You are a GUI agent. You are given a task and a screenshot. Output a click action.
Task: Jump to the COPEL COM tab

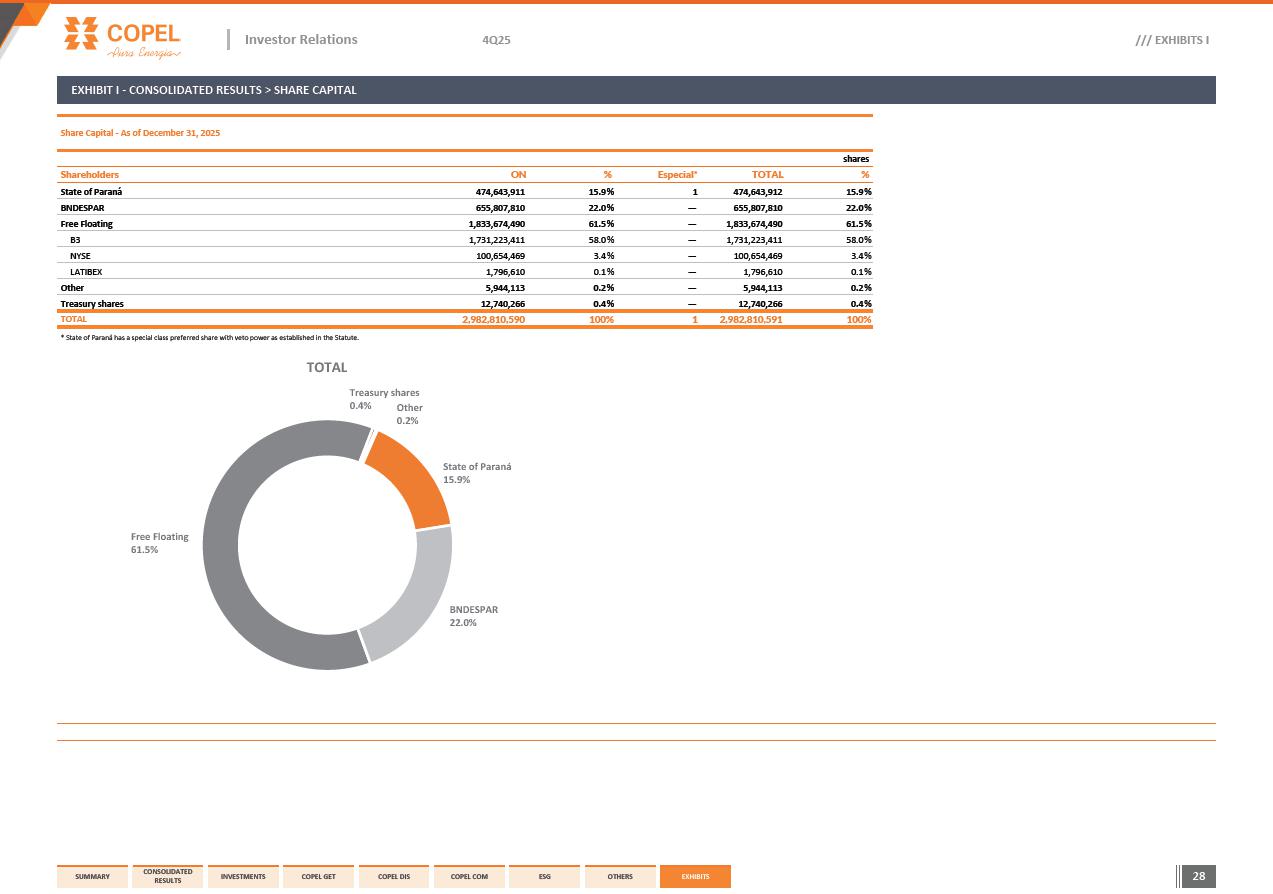(469, 877)
